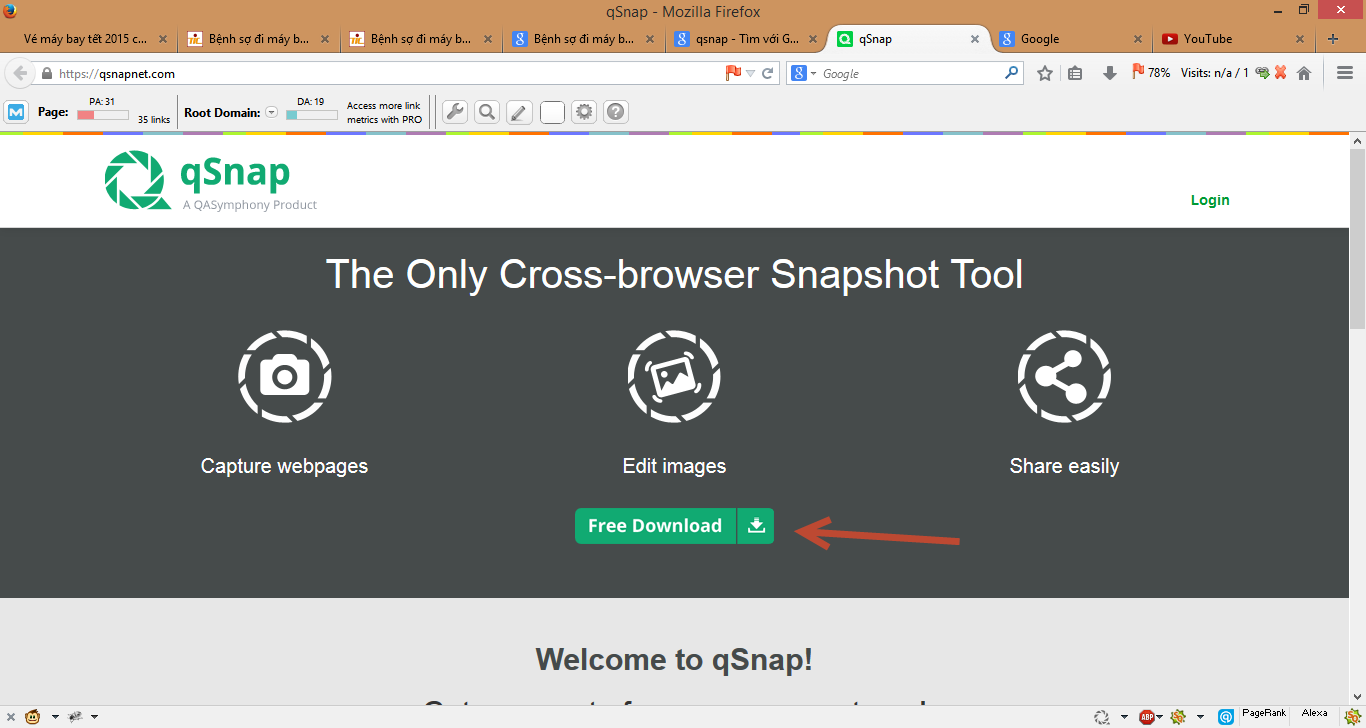Viewport: 1366px width, 728px height.
Task: Click the Adblock Plus ABP status icon
Action: [x=1147, y=716]
